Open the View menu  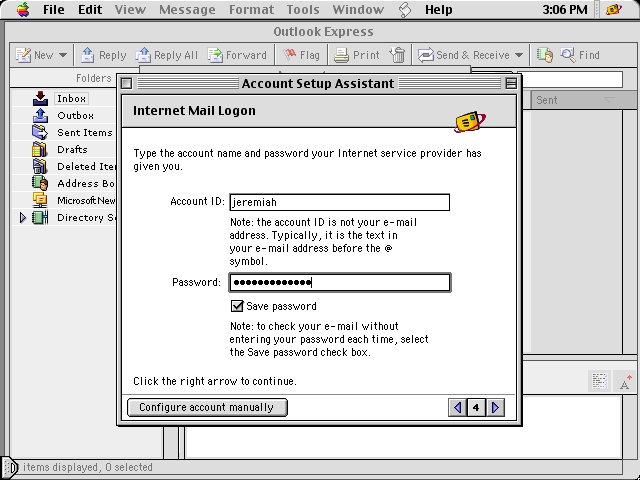click(x=130, y=9)
